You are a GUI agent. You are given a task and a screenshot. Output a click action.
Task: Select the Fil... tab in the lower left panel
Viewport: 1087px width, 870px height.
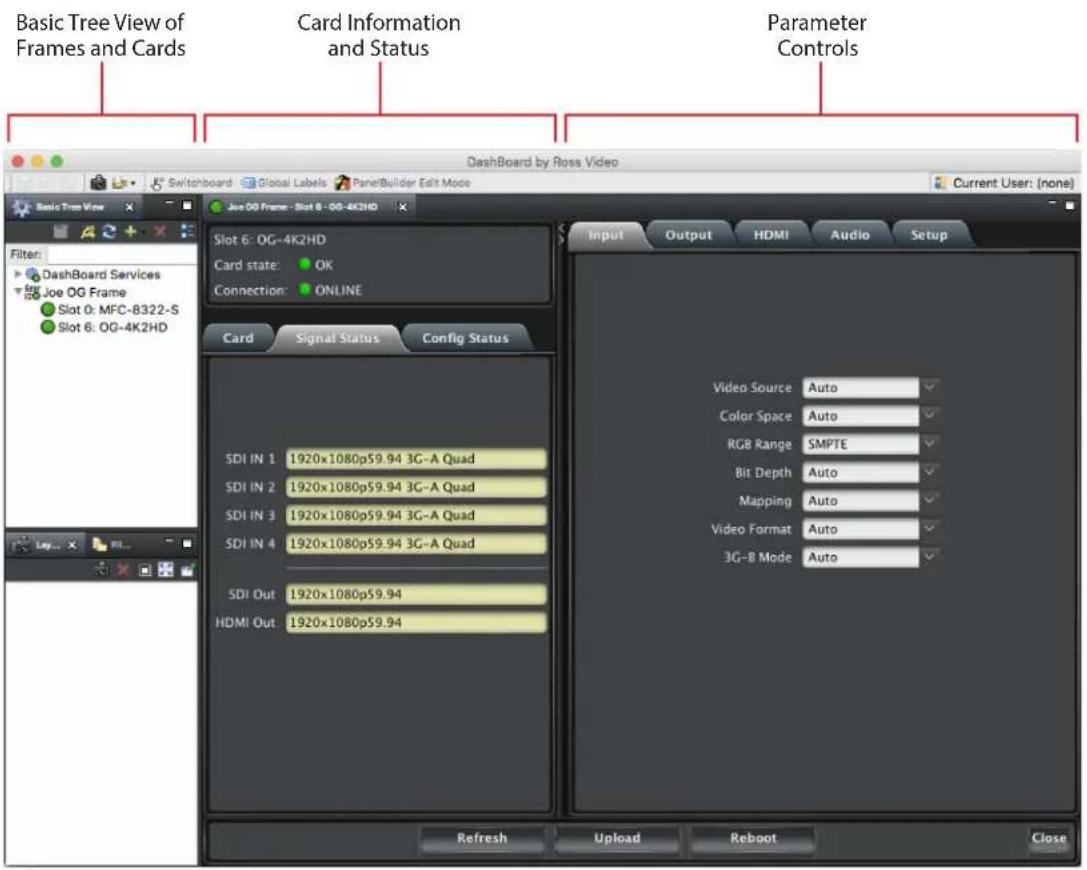pos(113,546)
